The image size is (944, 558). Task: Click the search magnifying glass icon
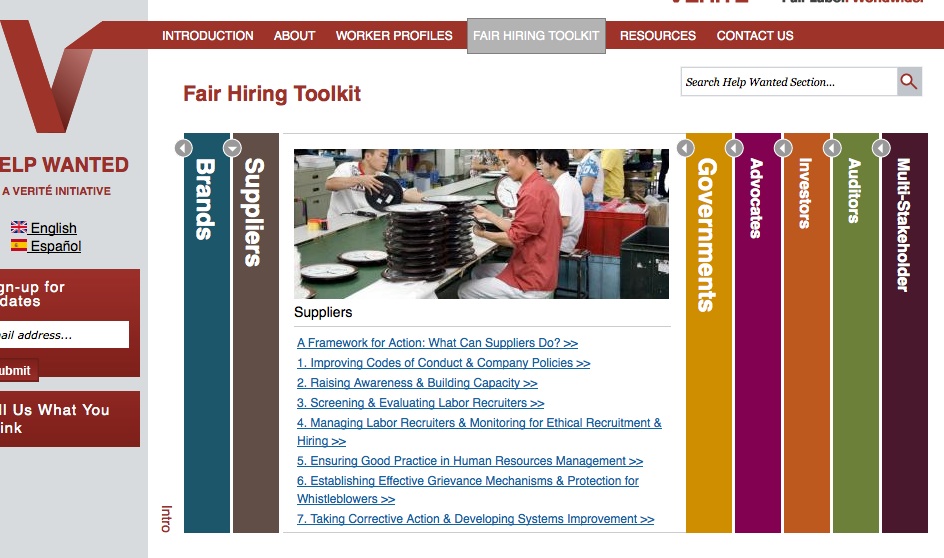click(x=908, y=82)
